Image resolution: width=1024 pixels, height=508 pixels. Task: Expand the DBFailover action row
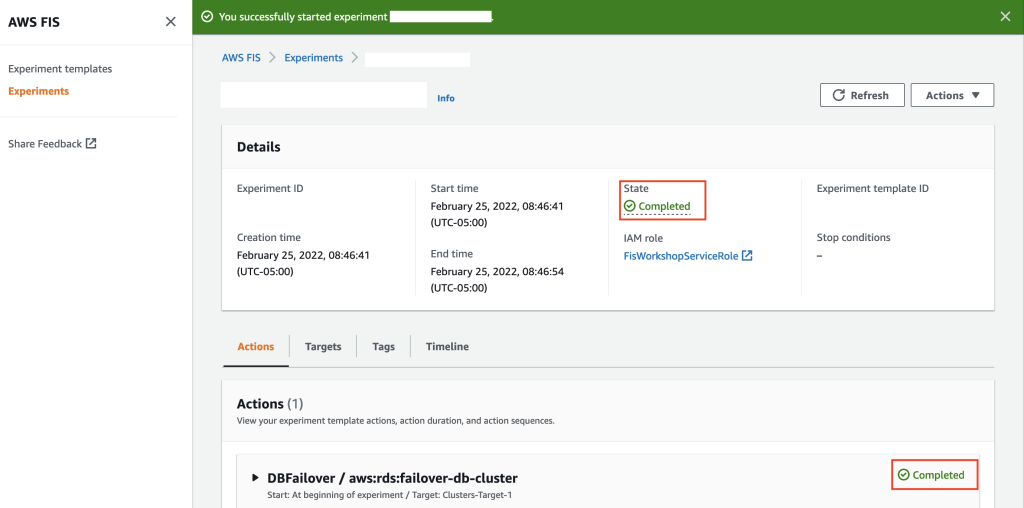(255, 478)
